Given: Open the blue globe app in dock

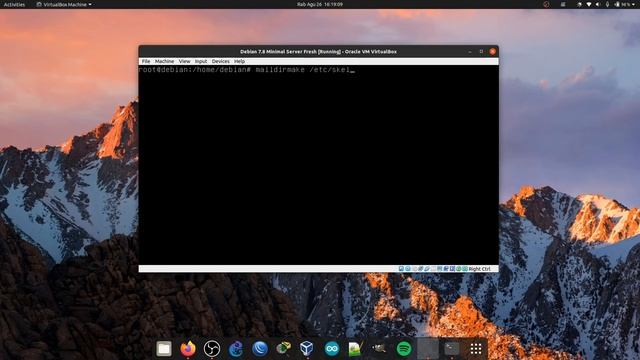Looking at the screenshot, I should click(260, 349).
